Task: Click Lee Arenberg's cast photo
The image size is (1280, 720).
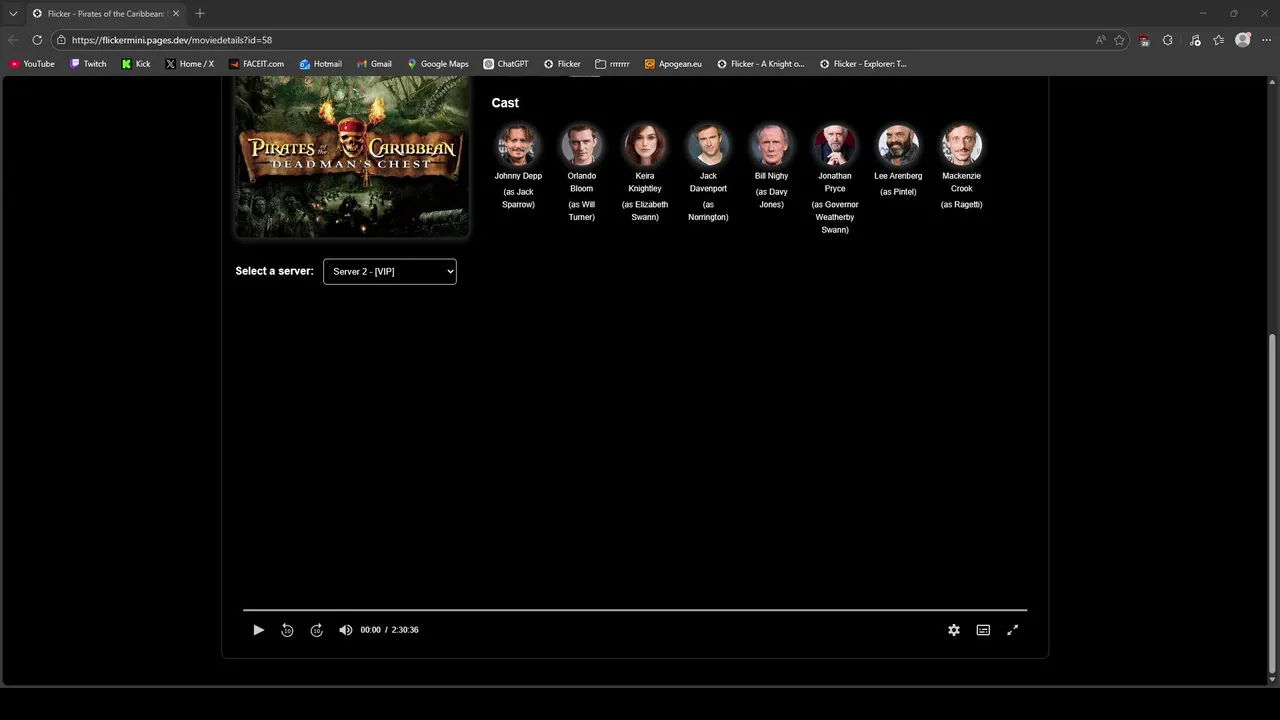Action: [x=898, y=145]
